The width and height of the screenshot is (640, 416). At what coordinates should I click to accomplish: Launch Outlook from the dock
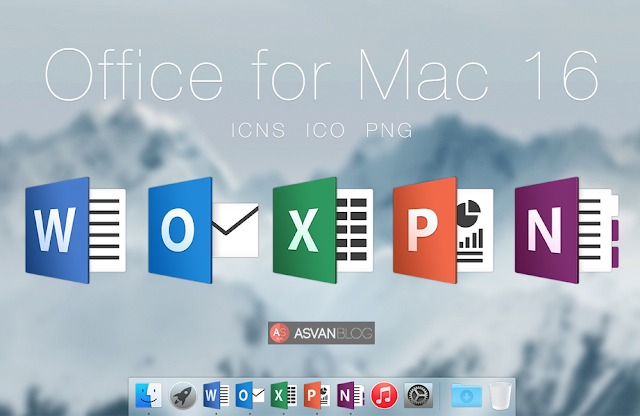coord(250,395)
